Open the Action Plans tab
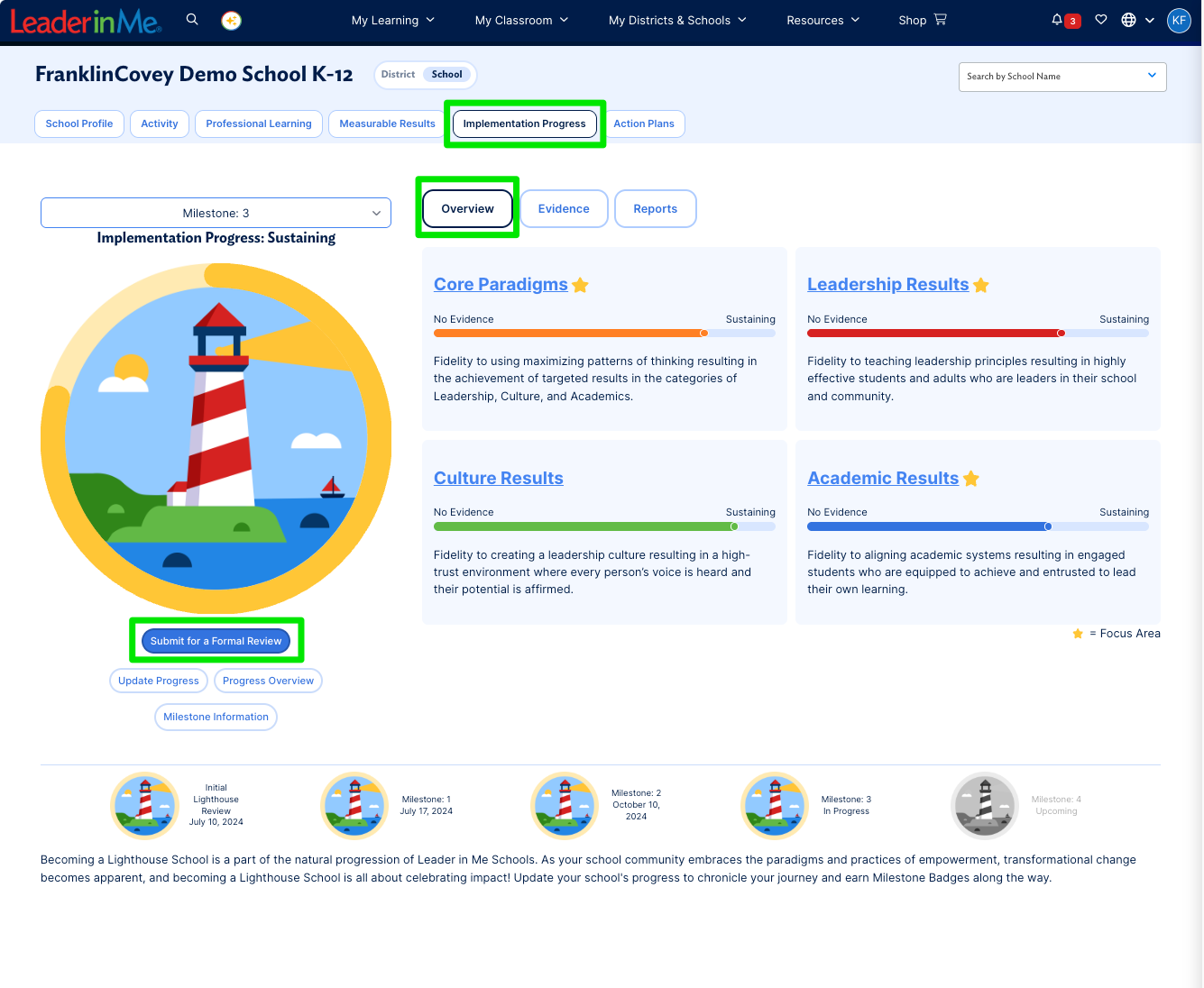This screenshot has width=1204, height=988. click(x=644, y=123)
